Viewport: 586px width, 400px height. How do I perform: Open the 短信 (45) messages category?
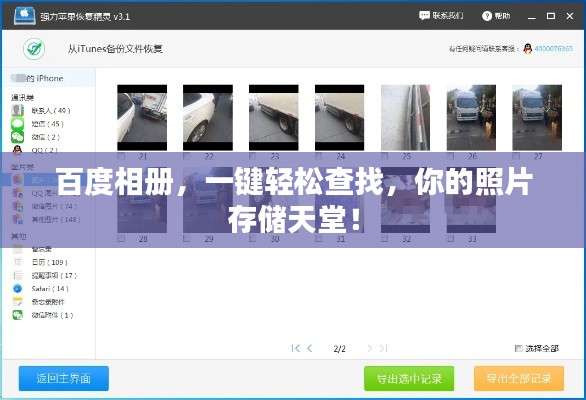click(37, 124)
